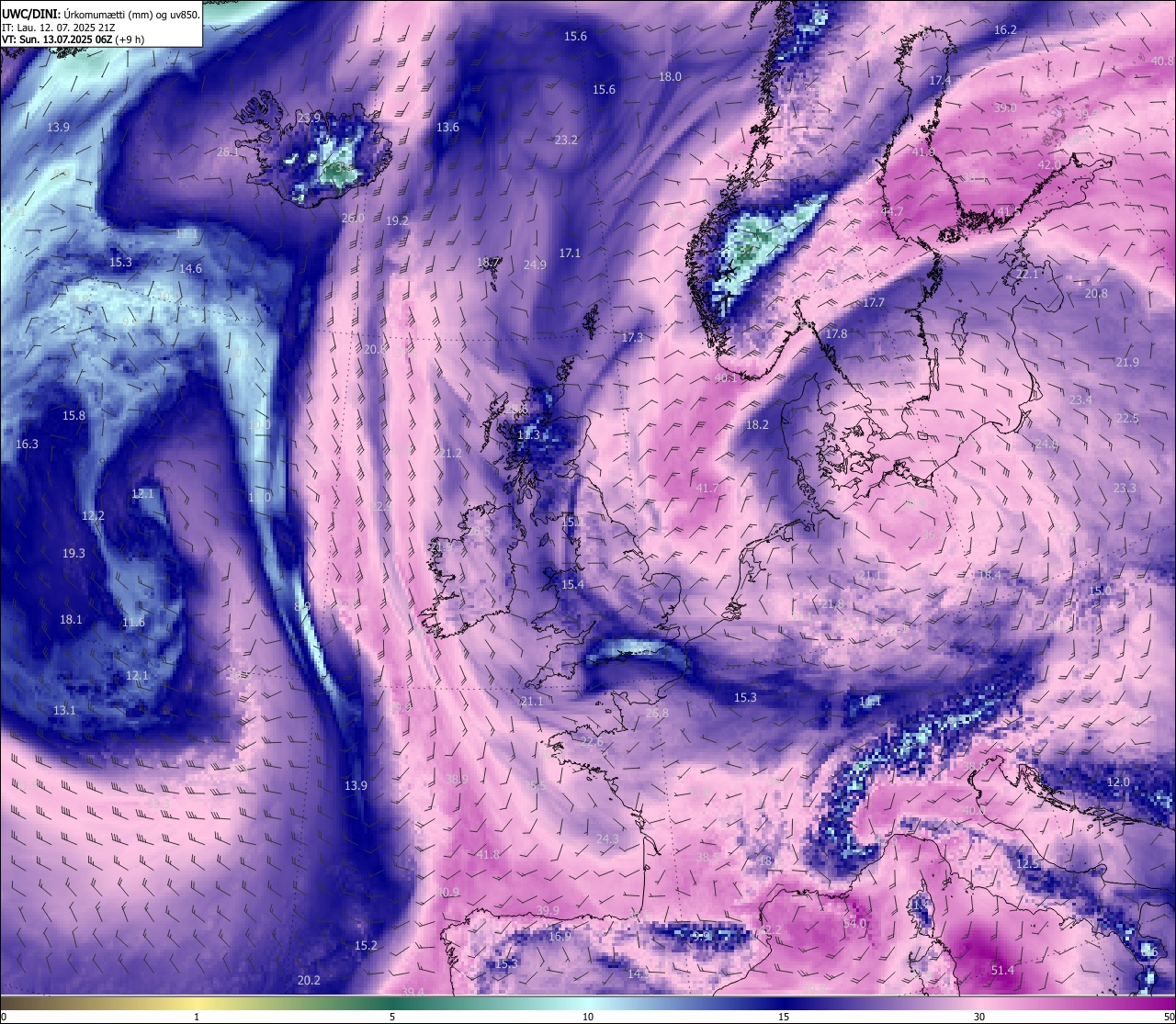Click the 12.0 value label

1118,782
